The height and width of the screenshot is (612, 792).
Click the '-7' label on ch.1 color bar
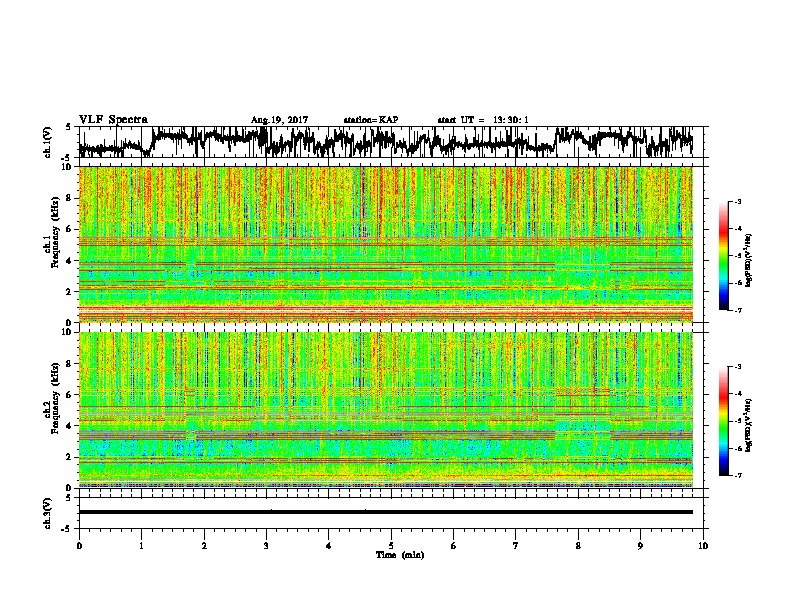[737, 310]
